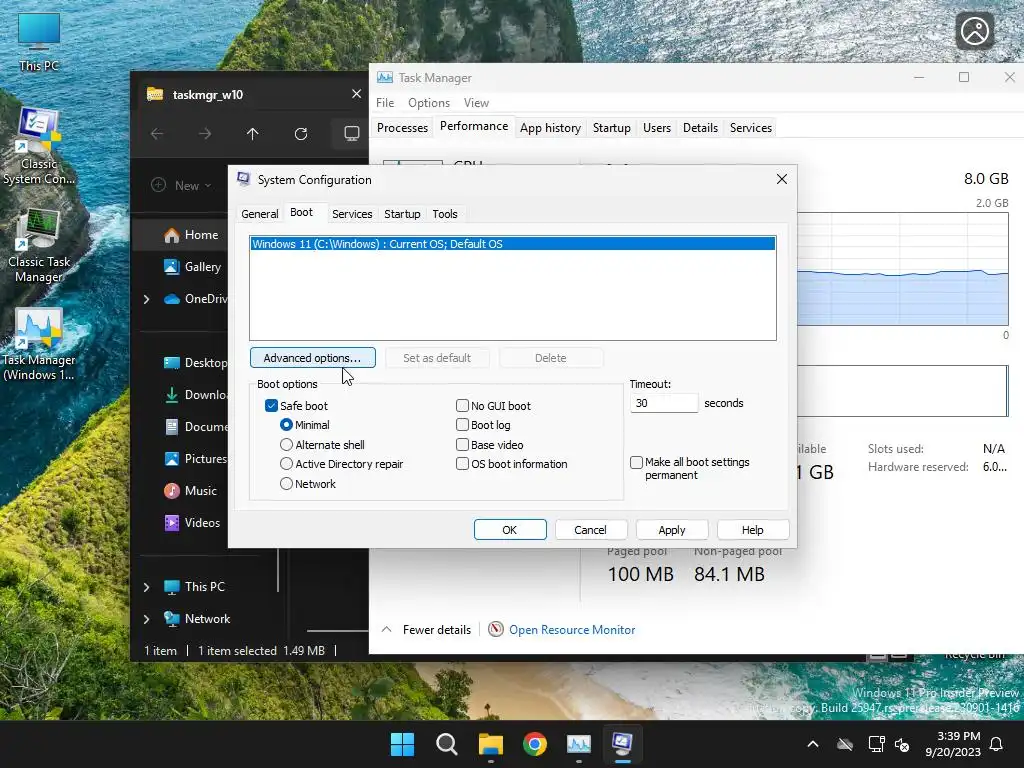
Task: Open Classic Task Manager desktop shortcut
Action: coord(39,246)
